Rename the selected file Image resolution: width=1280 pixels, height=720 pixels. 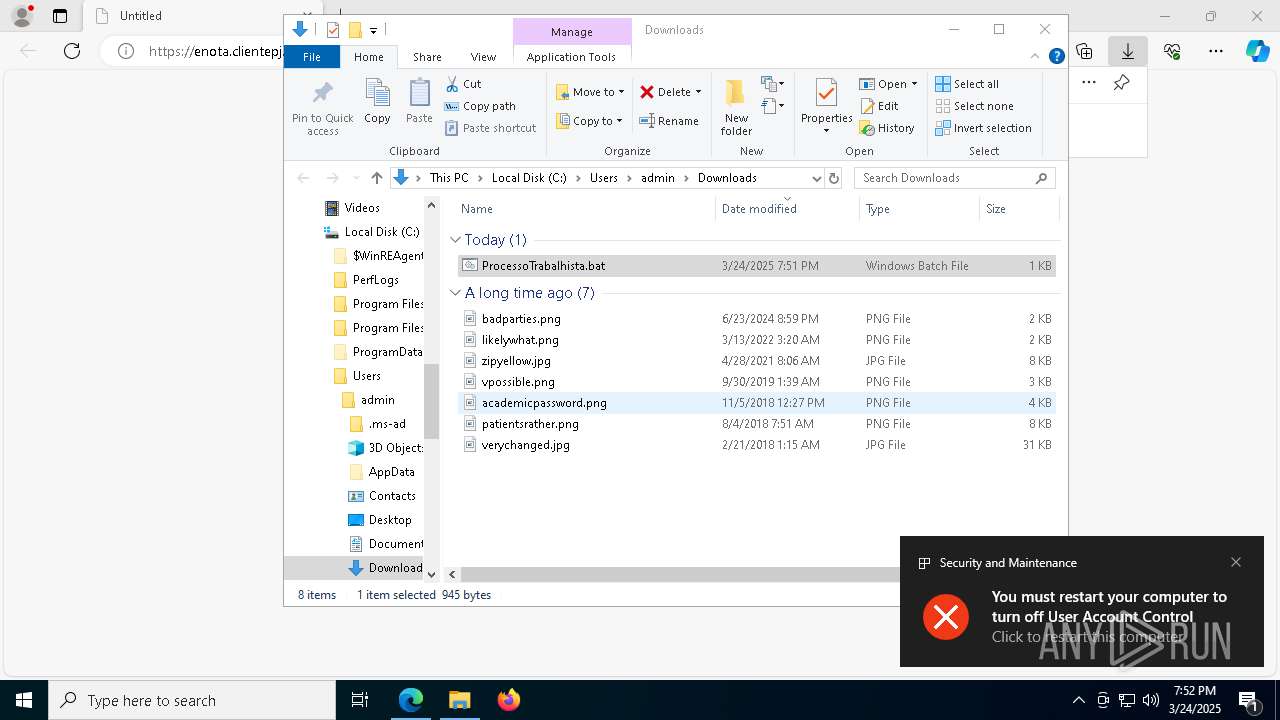[668, 121]
